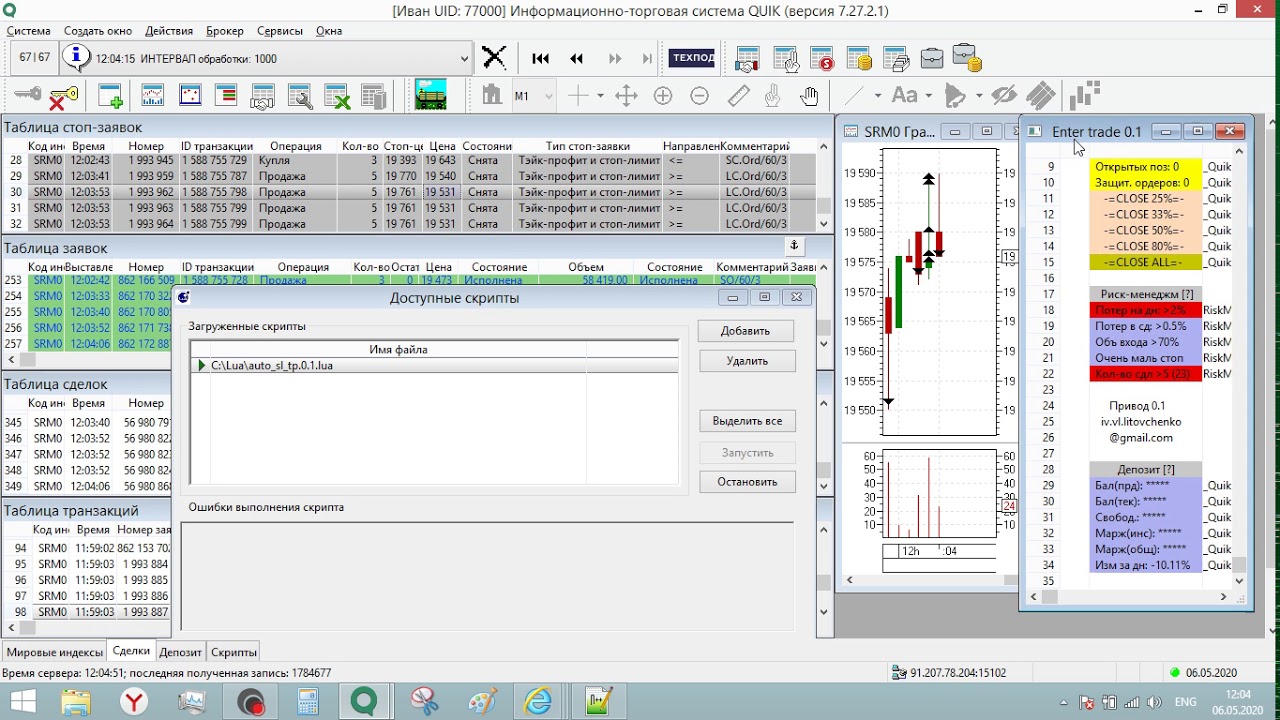Screen dimensions: 1280x720
Task: Open the Окна menu
Action: pos(329,31)
